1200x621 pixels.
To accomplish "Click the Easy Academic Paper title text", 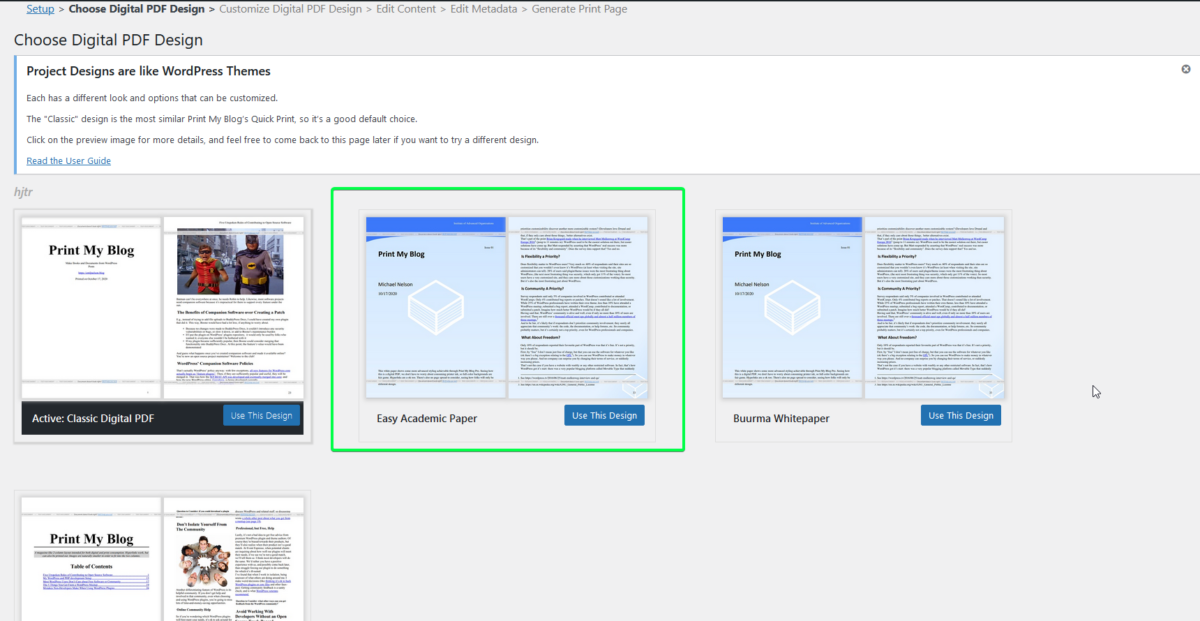I will coord(427,417).
